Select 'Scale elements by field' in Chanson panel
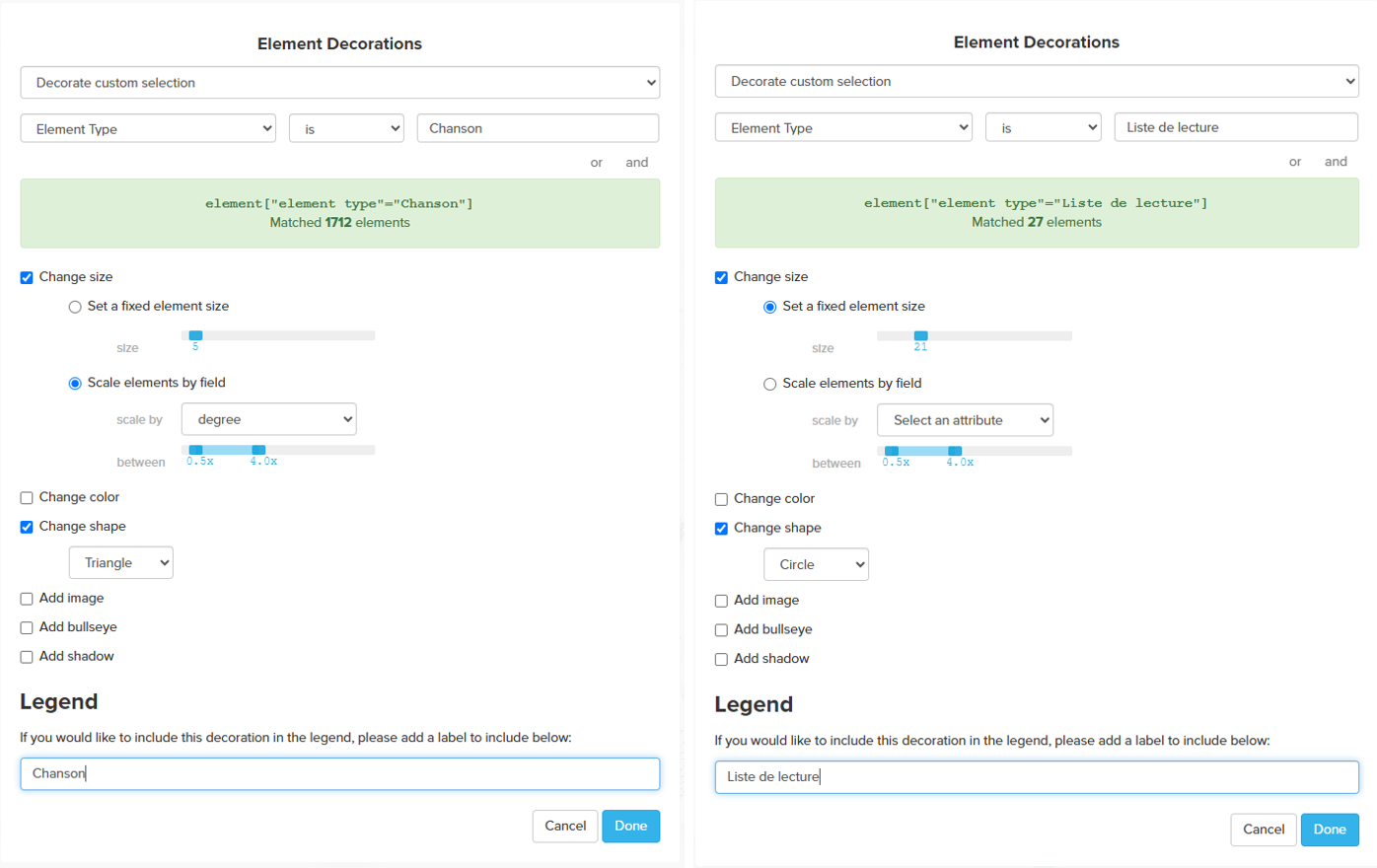 [x=75, y=384]
